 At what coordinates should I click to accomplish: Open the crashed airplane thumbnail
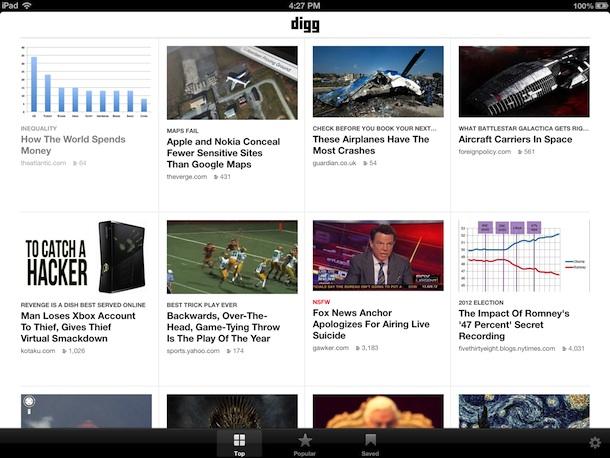point(378,81)
